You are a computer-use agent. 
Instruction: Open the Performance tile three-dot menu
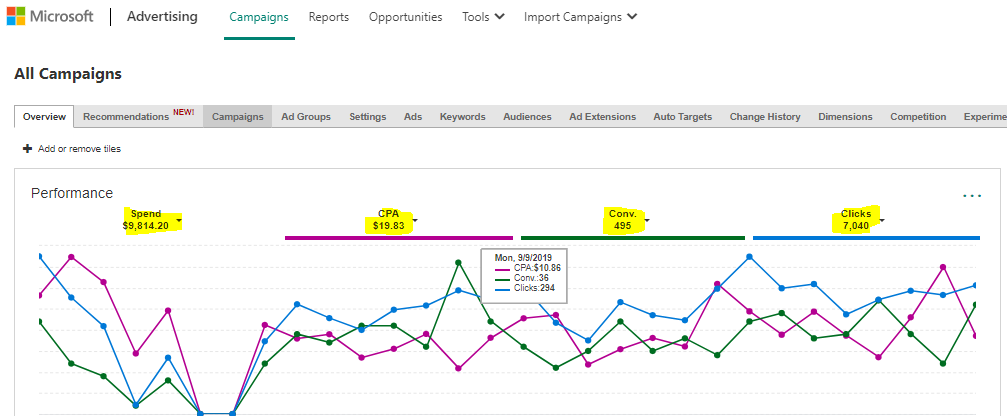[971, 196]
